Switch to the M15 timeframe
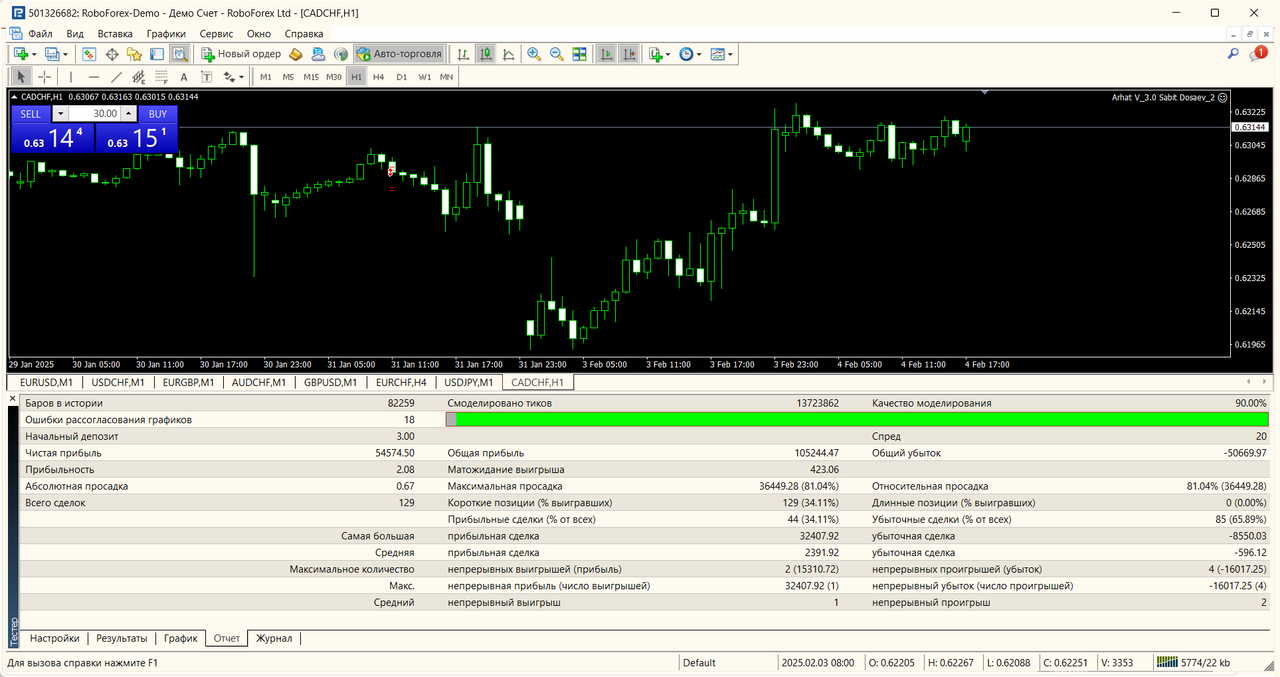The width and height of the screenshot is (1280, 677). pos(311,76)
